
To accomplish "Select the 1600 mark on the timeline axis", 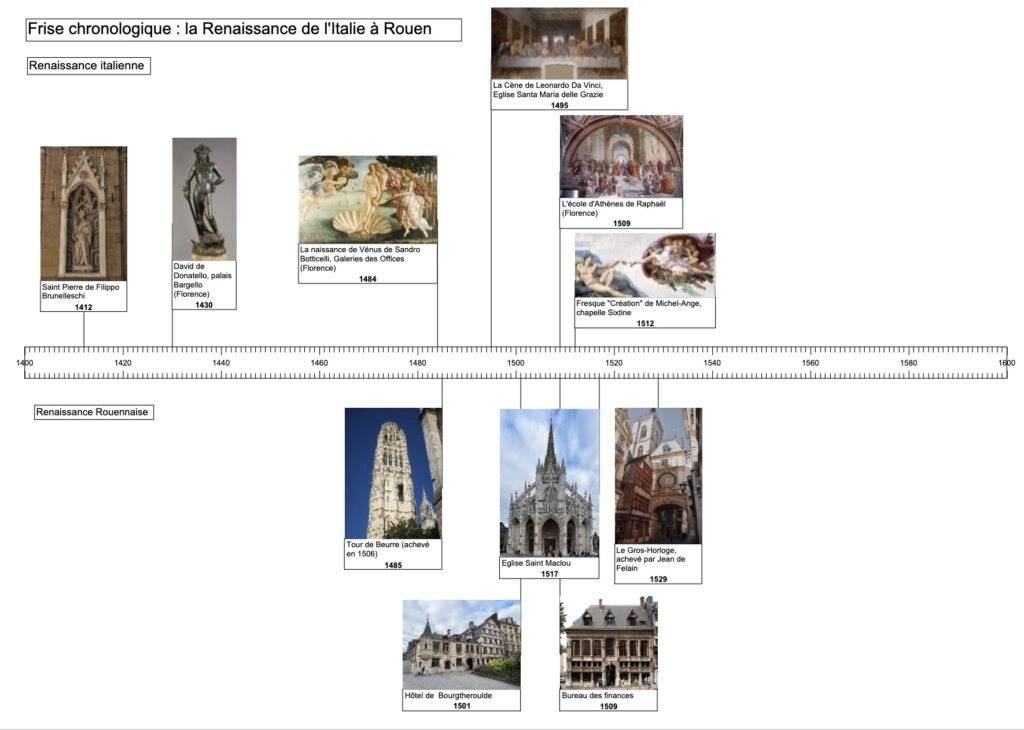I will coord(1007,363).
